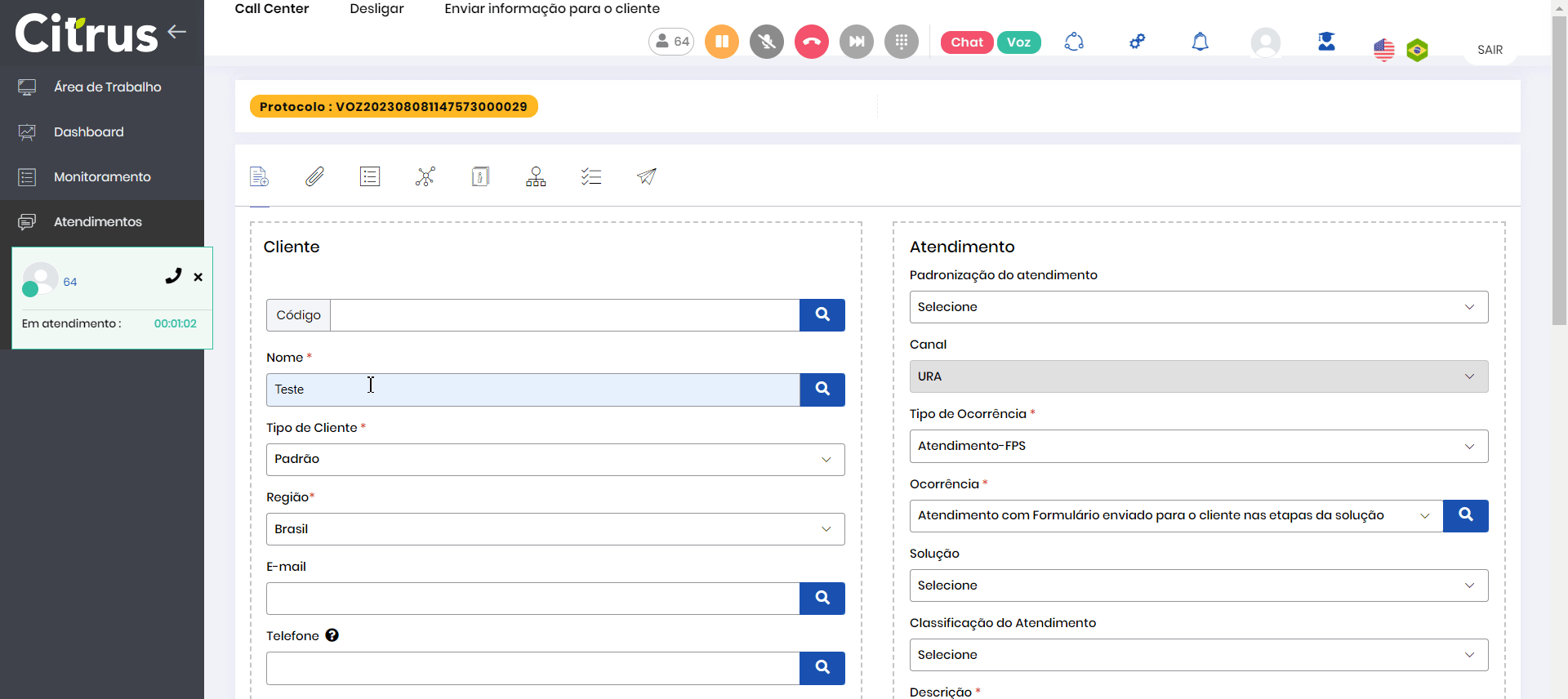Expand Padronização do atendimento dropdown
This screenshot has width=1568, height=699.
[1198, 307]
